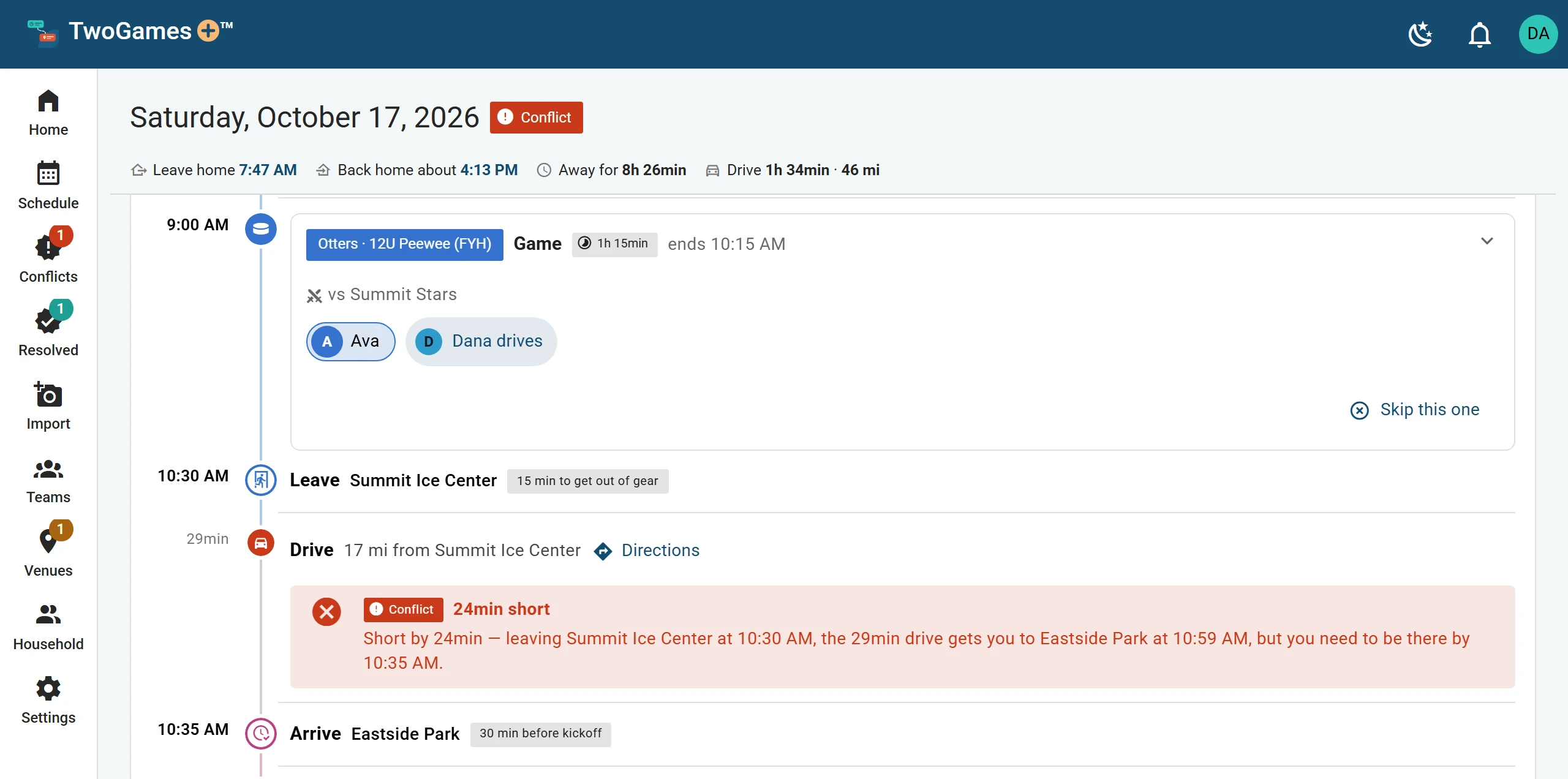Click the Arrive clock timeline marker

point(261,734)
